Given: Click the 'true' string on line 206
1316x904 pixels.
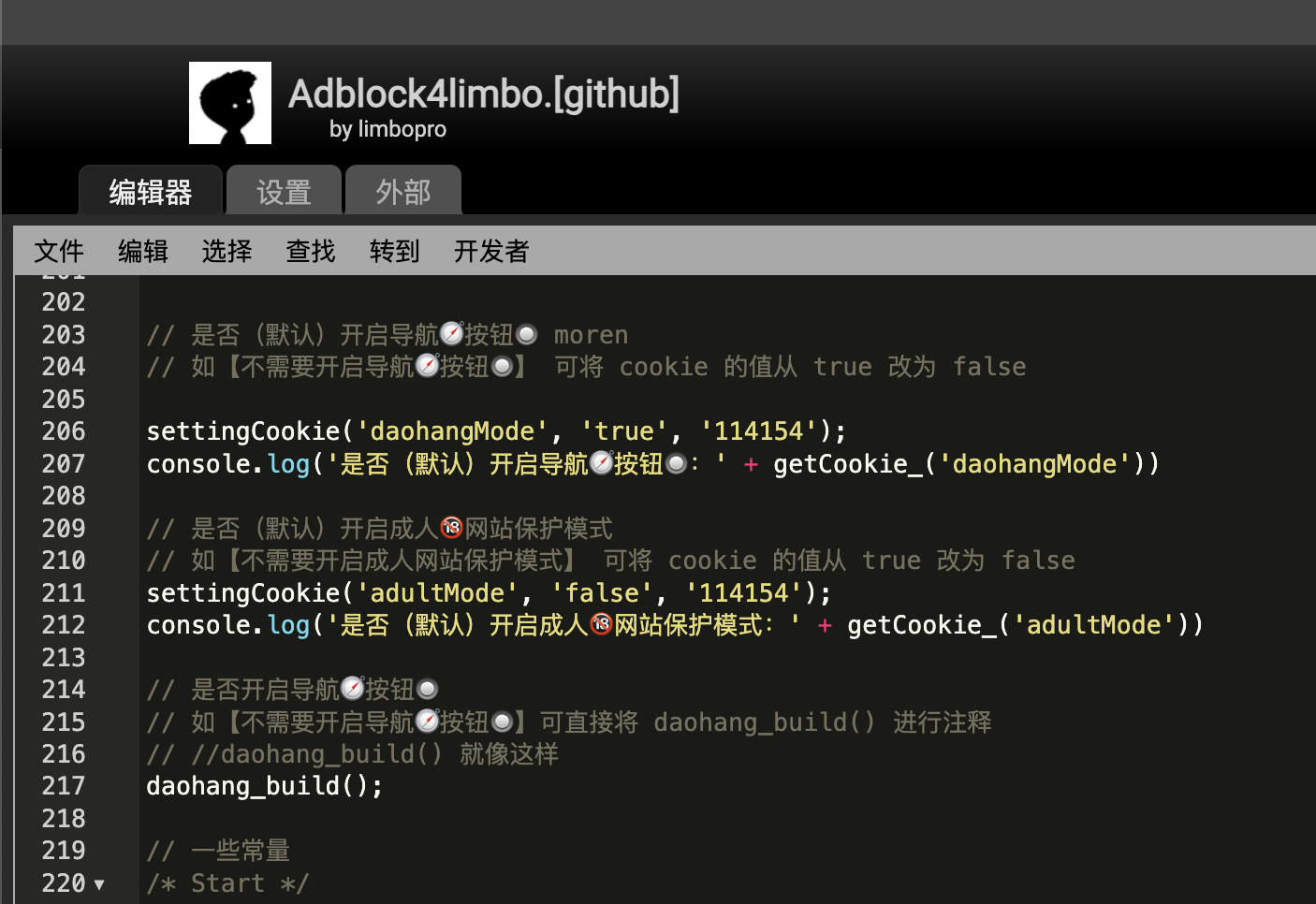Looking at the screenshot, I should point(624,431).
